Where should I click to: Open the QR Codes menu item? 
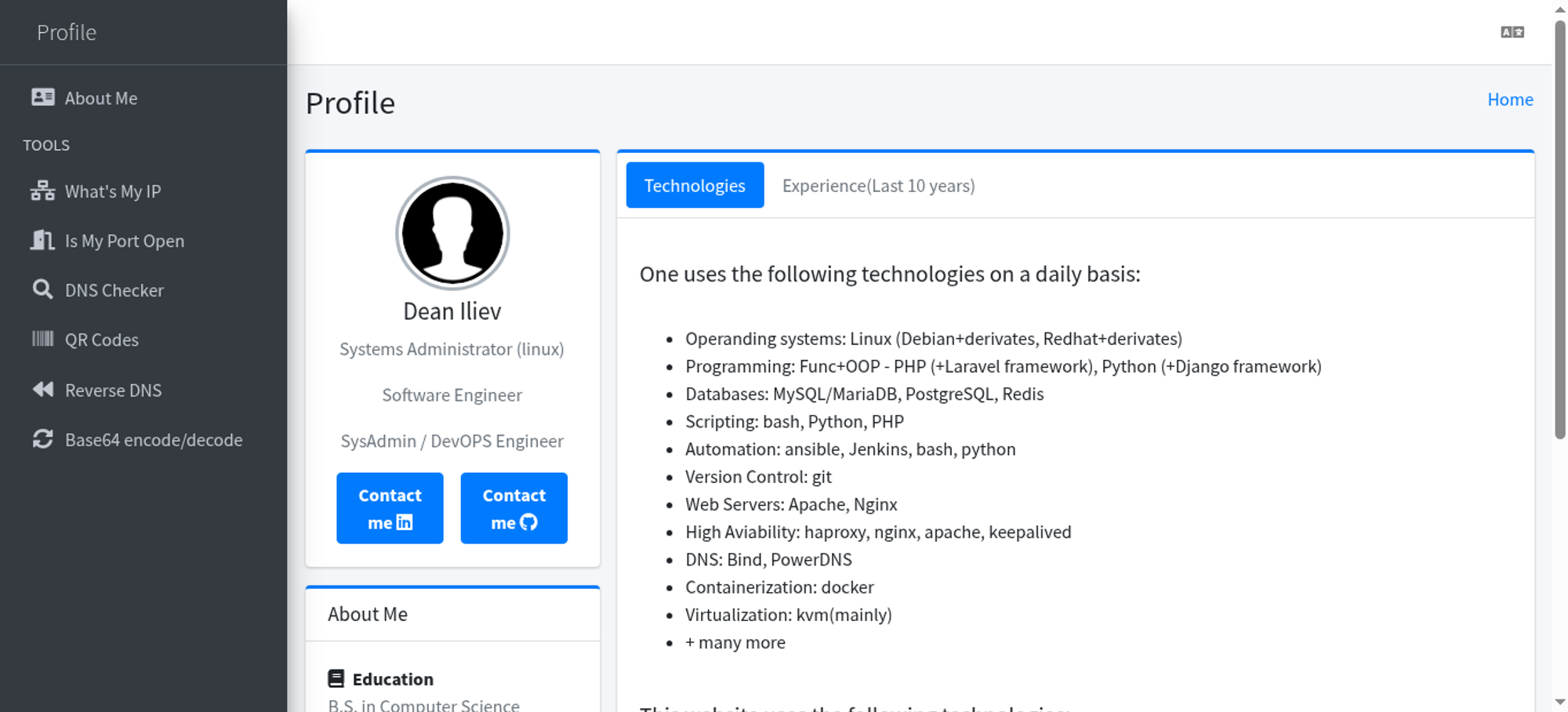point(102,340)
